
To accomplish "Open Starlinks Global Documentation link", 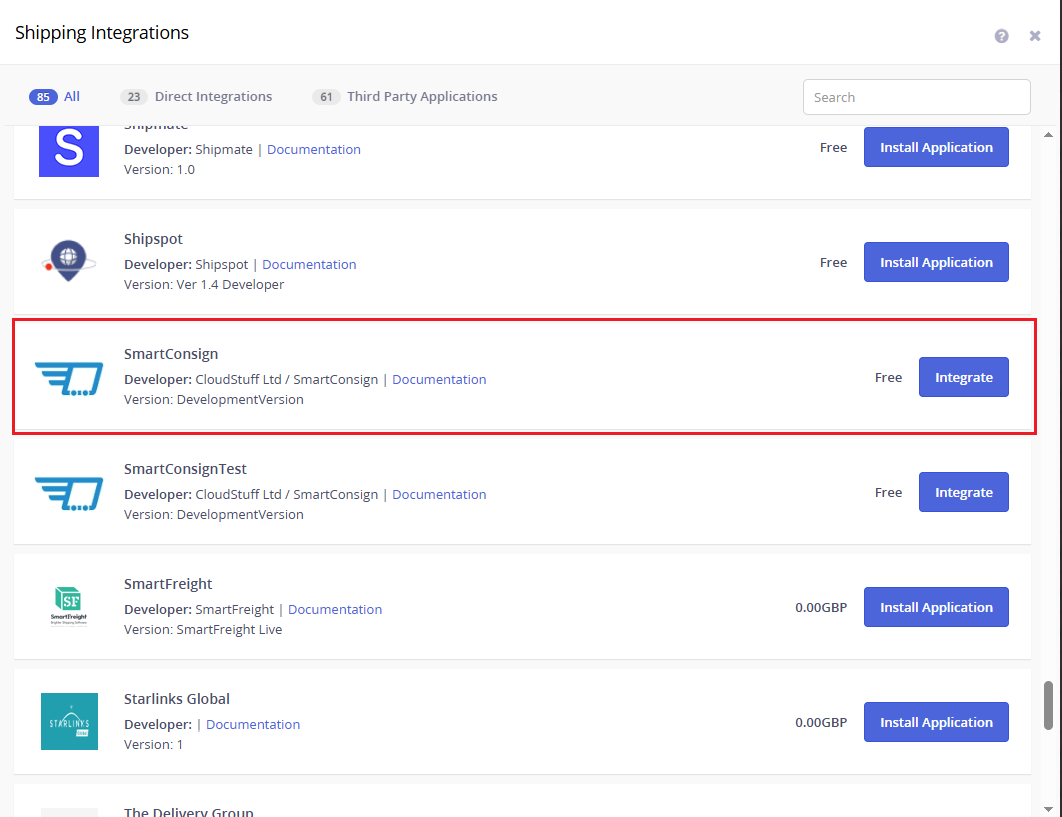I will [253, 724].
